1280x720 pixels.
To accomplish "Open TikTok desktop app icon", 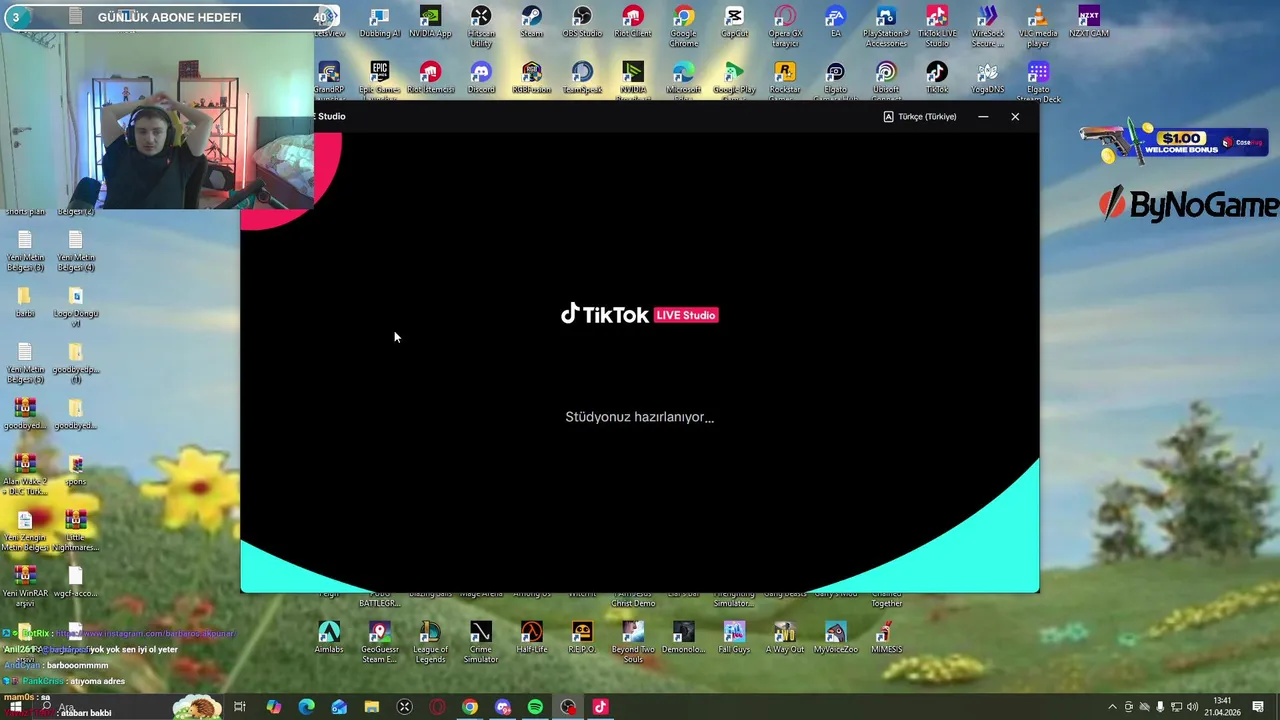I will tap(937, 79).
